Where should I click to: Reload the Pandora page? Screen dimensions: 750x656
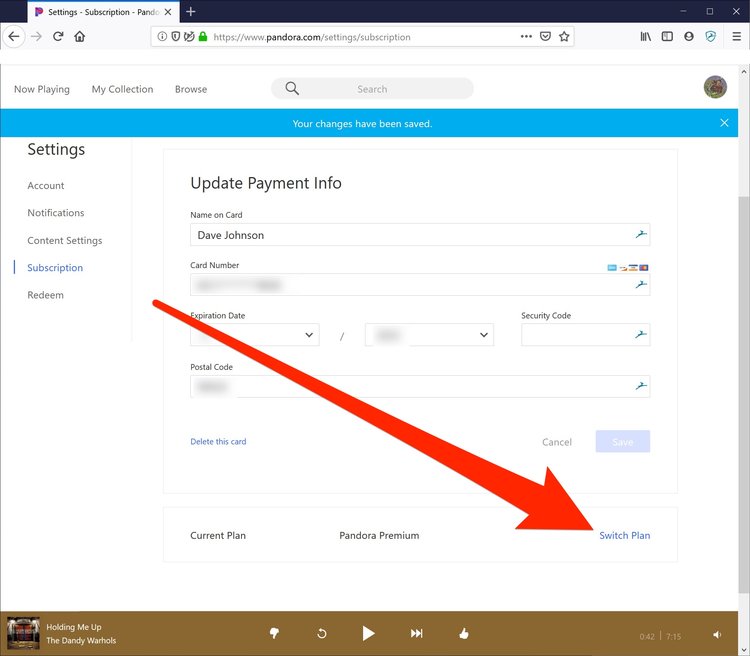coord(58,36)
